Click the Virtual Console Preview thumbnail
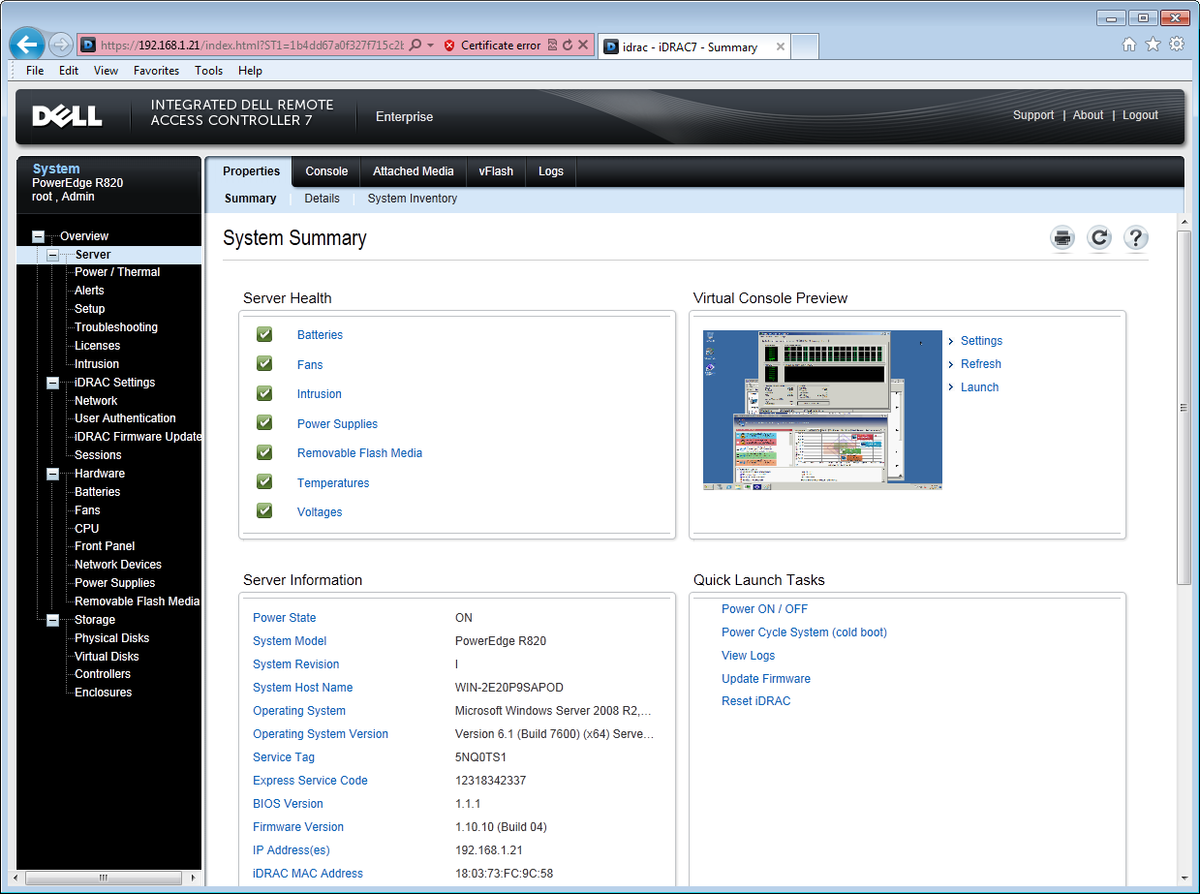This screenshot has width=1200, height=894. click(822, 410)
